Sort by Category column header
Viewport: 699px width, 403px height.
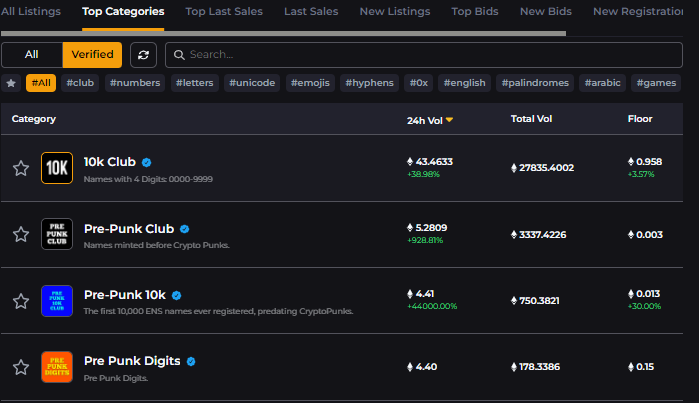34,119
